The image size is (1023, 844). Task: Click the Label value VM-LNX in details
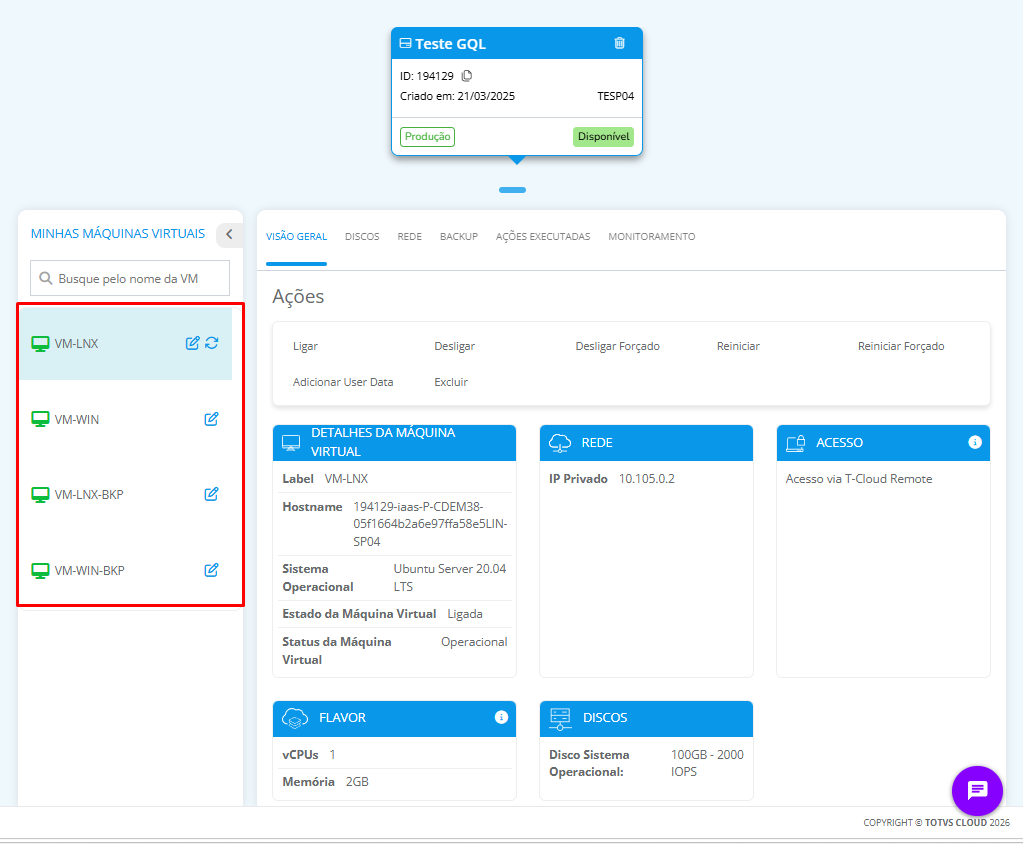pyautogui.click(x=346, y=479)
